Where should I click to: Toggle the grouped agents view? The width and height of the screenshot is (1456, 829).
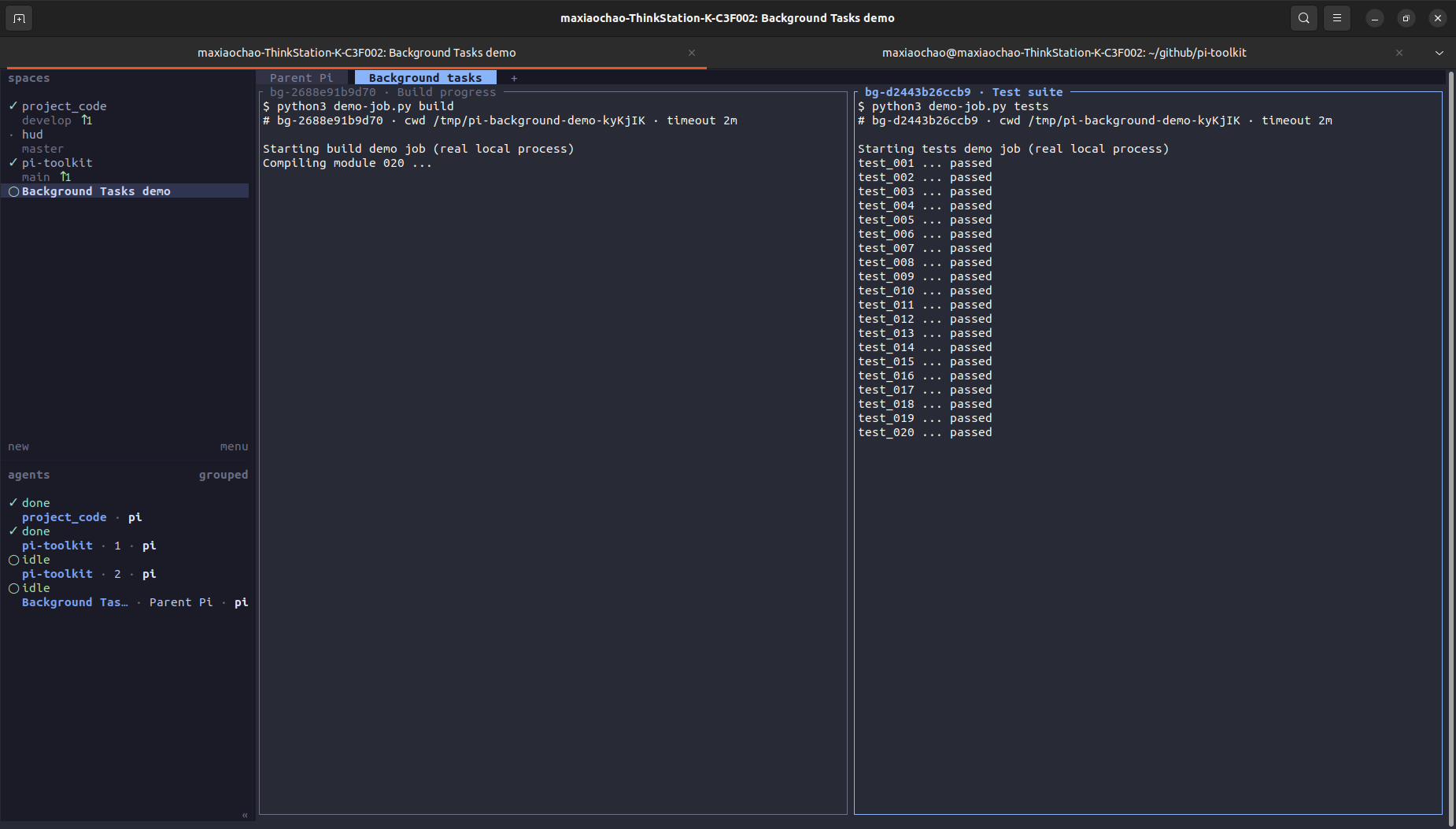coord(224,475)
